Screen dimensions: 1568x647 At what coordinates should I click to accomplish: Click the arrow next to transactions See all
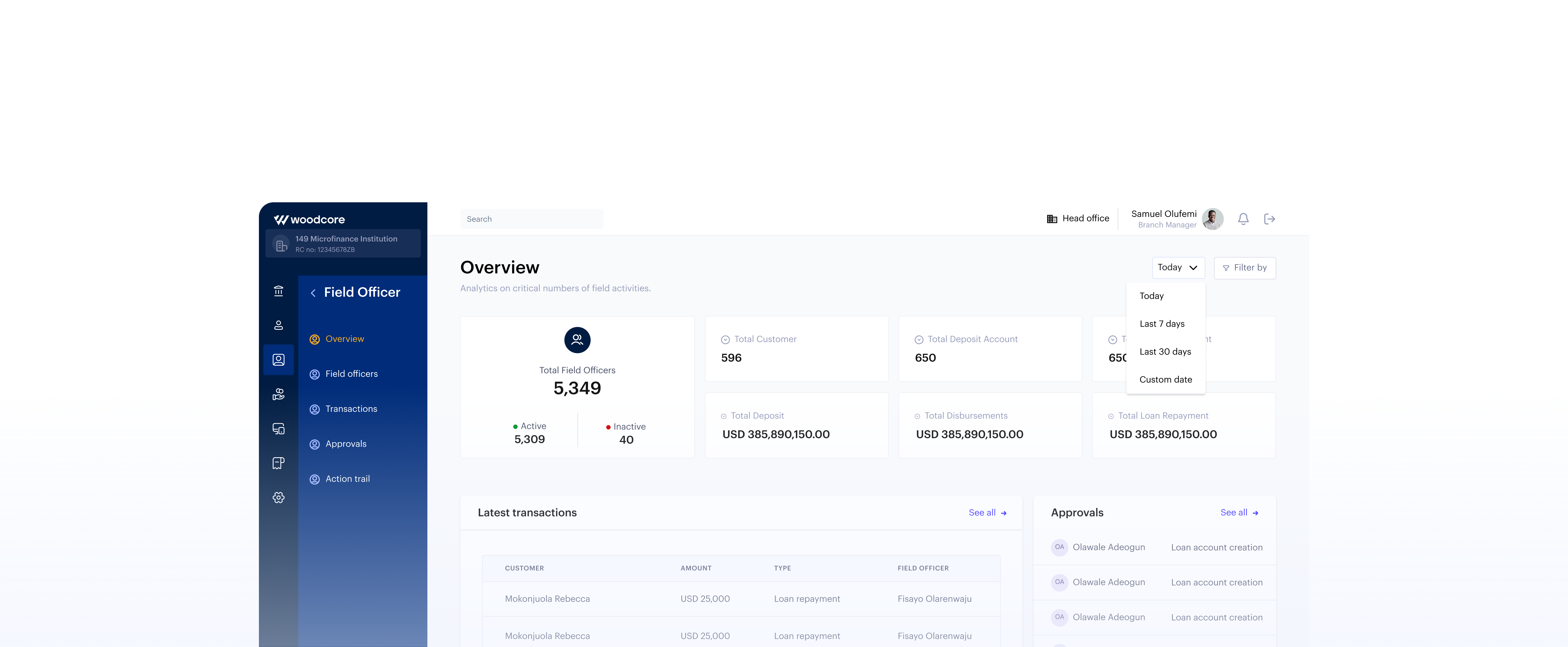click(x=1004, y=513)
